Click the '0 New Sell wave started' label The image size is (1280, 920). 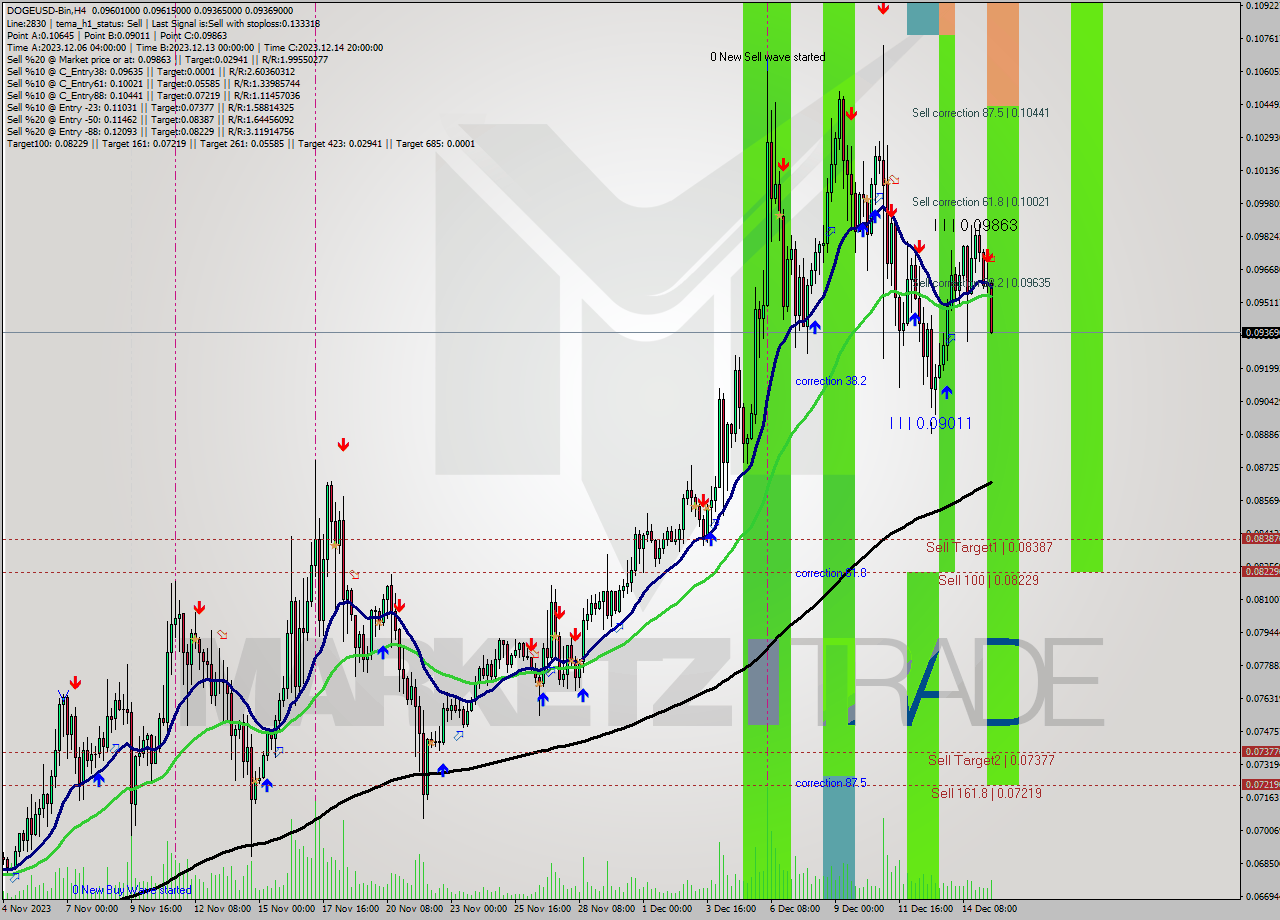(x=768, y=57)
